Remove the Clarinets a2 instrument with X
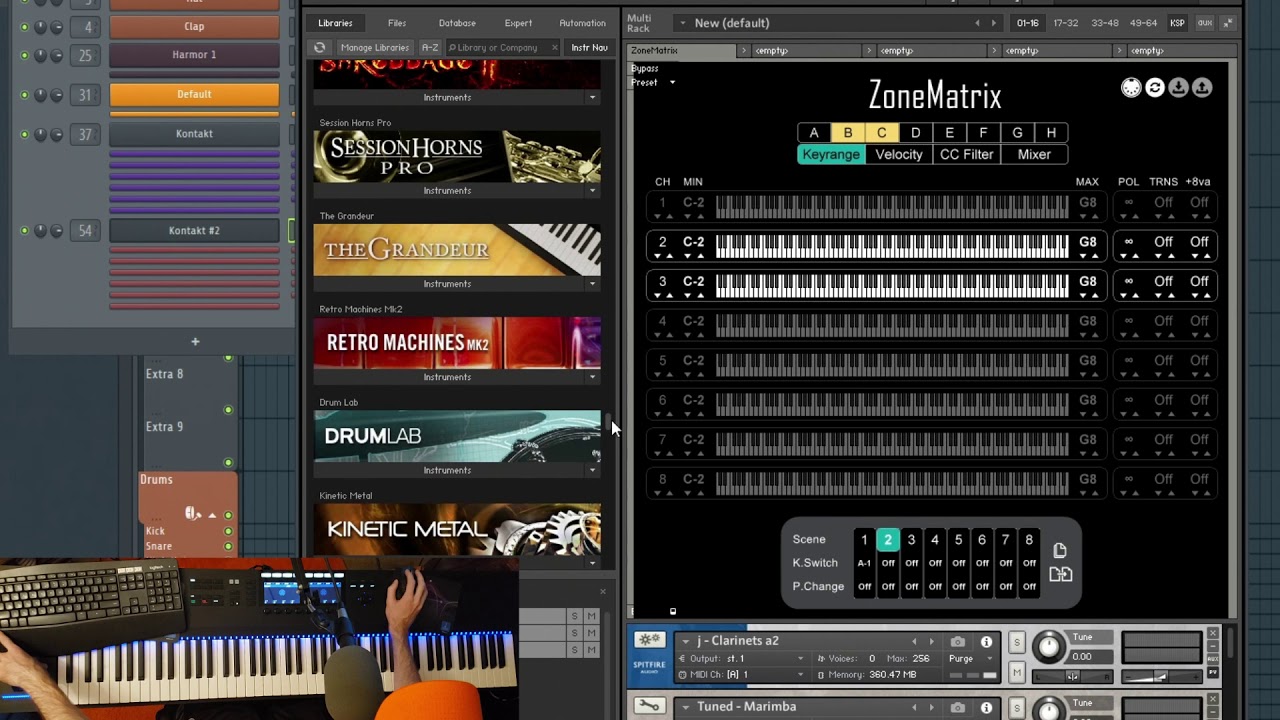The height and width of the screenshot is (720, 1280). (1213, 634)
